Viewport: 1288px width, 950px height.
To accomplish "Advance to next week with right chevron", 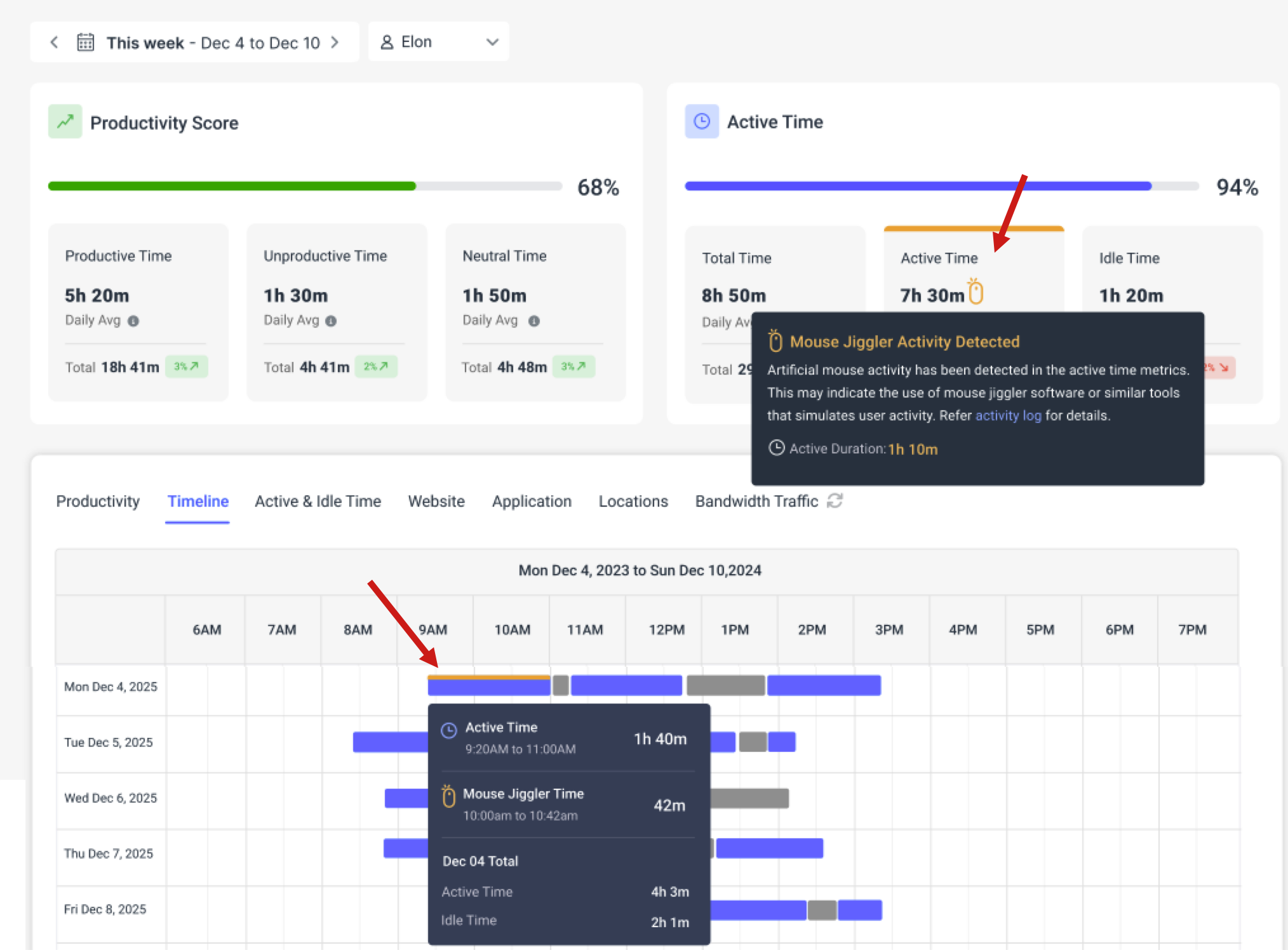I will pos(335,43).
